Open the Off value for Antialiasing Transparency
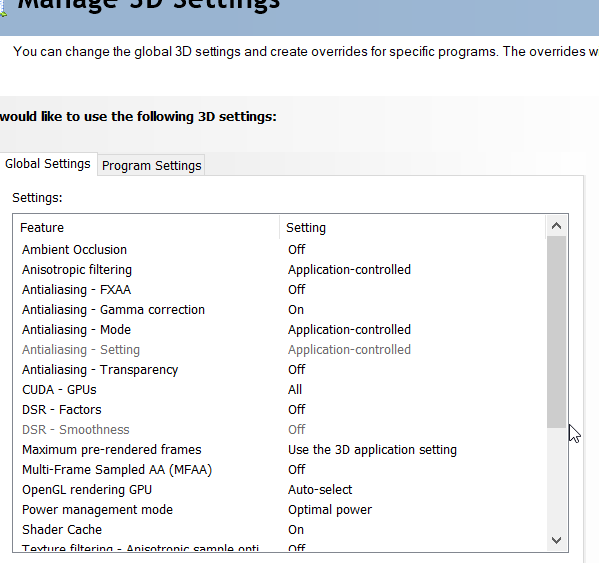 [296, 370]
